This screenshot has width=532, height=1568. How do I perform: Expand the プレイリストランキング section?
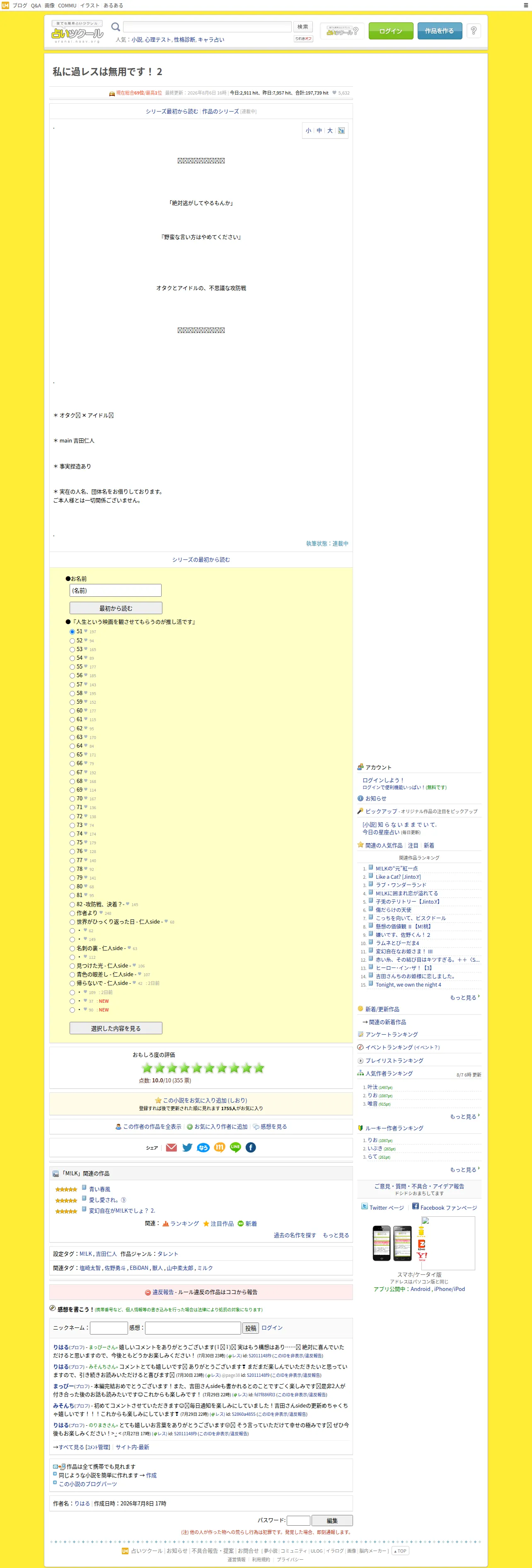[394, 1060]
